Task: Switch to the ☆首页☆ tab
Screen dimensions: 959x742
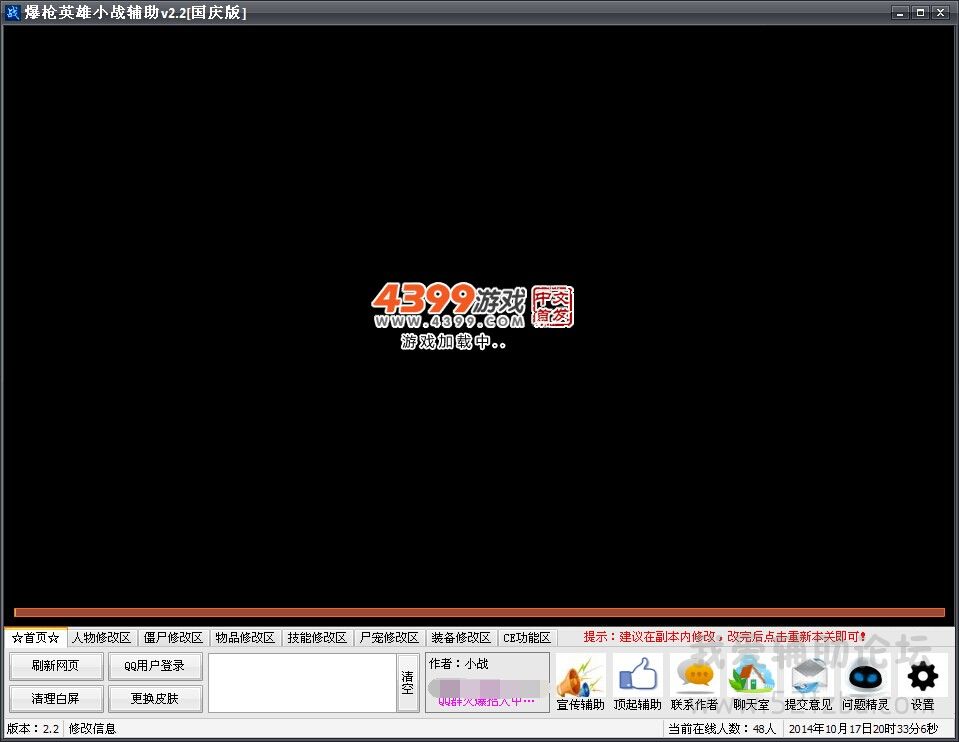Action: pyautogui.click(x=35, y=637)
